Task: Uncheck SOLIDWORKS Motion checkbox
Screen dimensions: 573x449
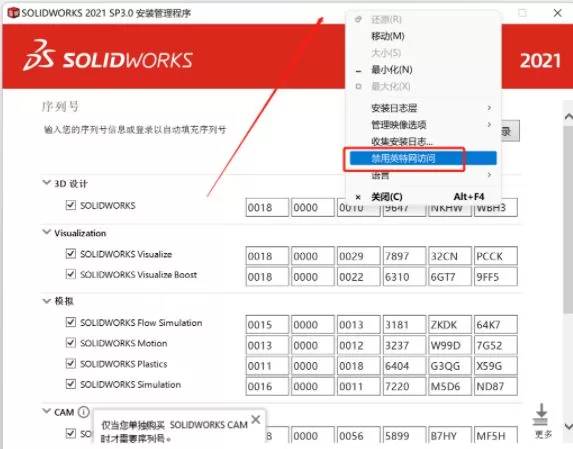Action: click(71, 343)
